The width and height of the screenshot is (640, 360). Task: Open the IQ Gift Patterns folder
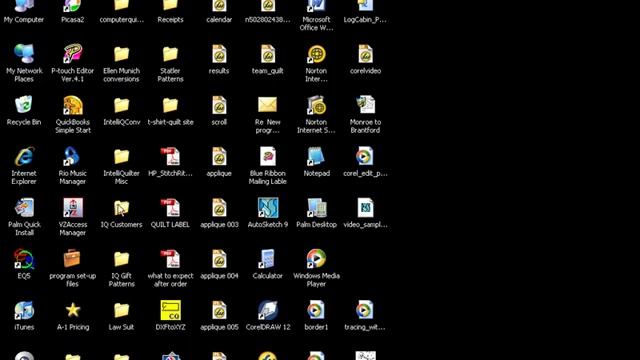click(122, 259)
